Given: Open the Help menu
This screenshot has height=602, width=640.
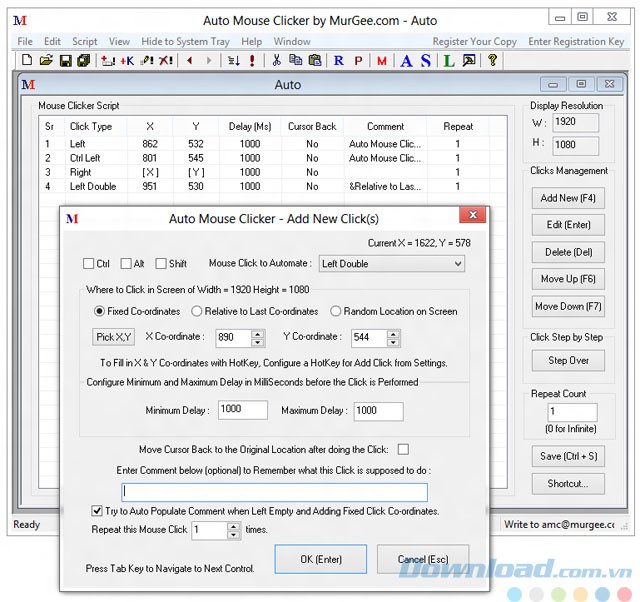Looking at the screenshot, I should coord(251,41).
